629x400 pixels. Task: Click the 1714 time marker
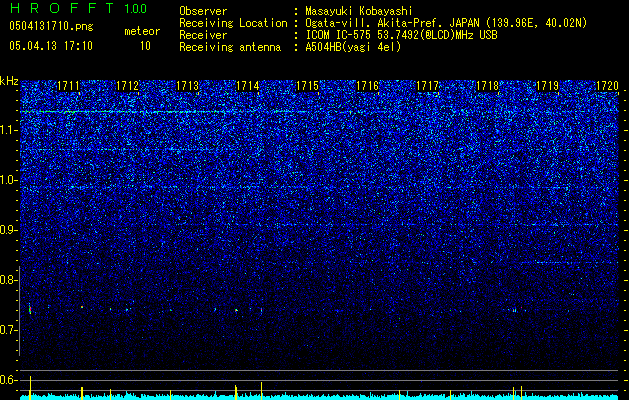(x=248, y=86)
